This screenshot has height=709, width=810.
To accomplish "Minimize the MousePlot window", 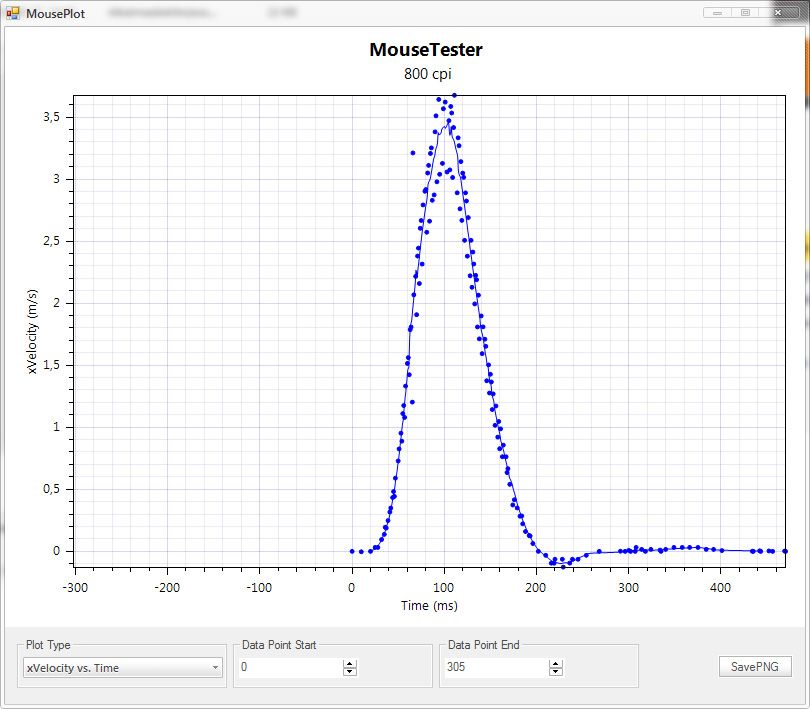I will tap(718, 13).
